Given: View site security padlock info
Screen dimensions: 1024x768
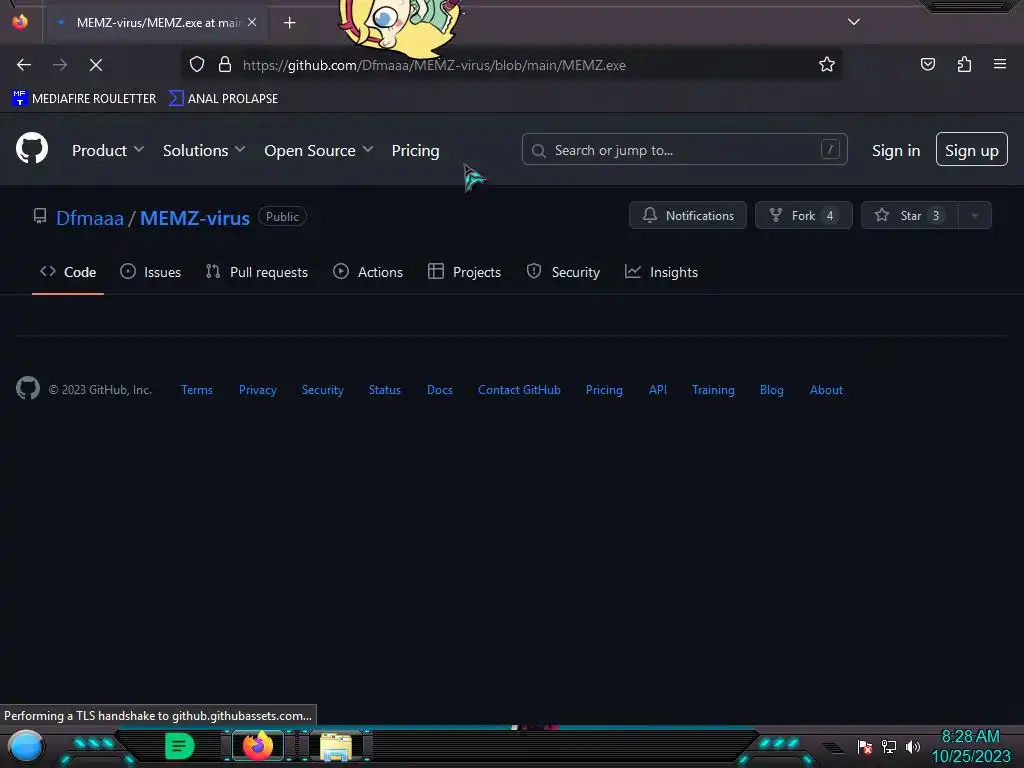Looking at the screenshot, I should [x=225, y=65].
